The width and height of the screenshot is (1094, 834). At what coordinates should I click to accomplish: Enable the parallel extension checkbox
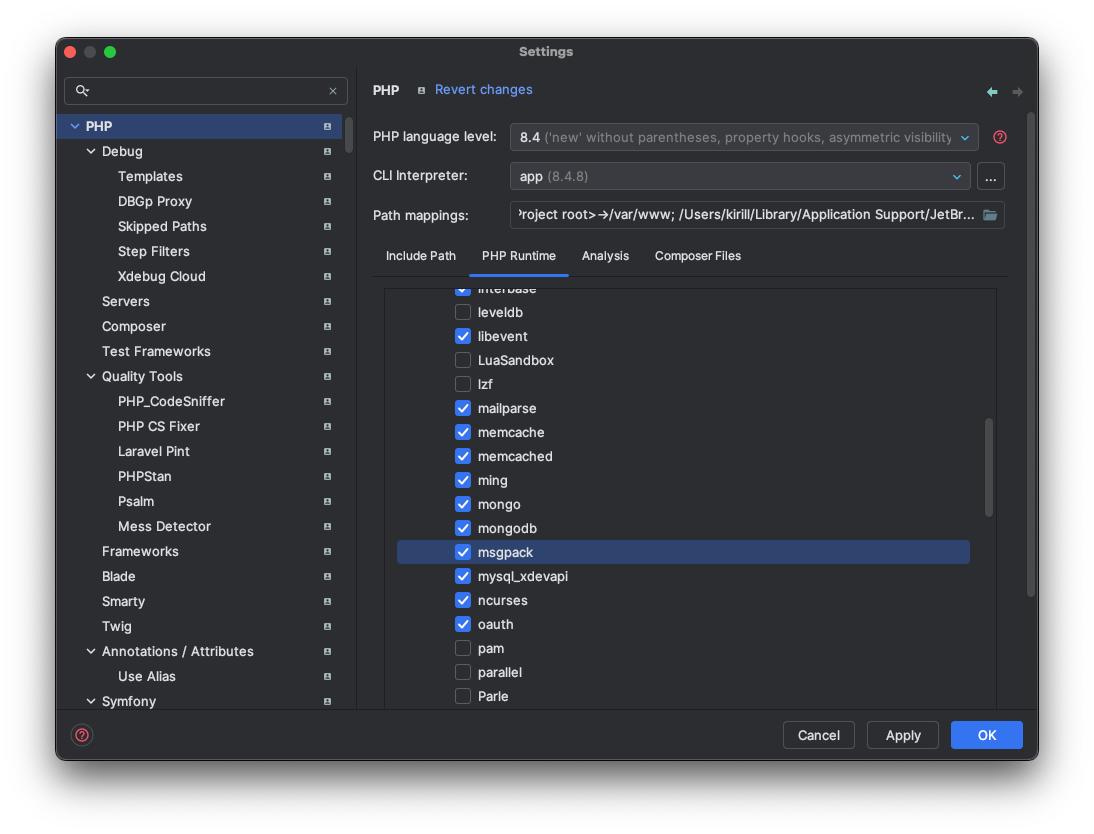[x=463, y=672]
